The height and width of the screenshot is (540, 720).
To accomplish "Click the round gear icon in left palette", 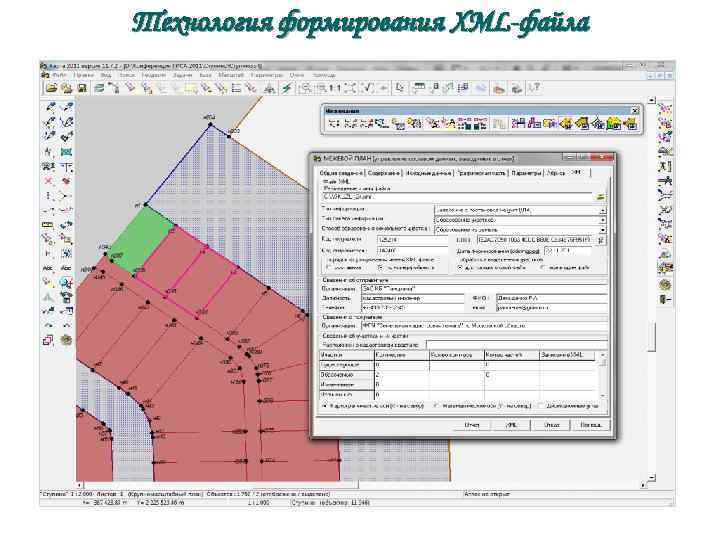I will pos(66,340).
